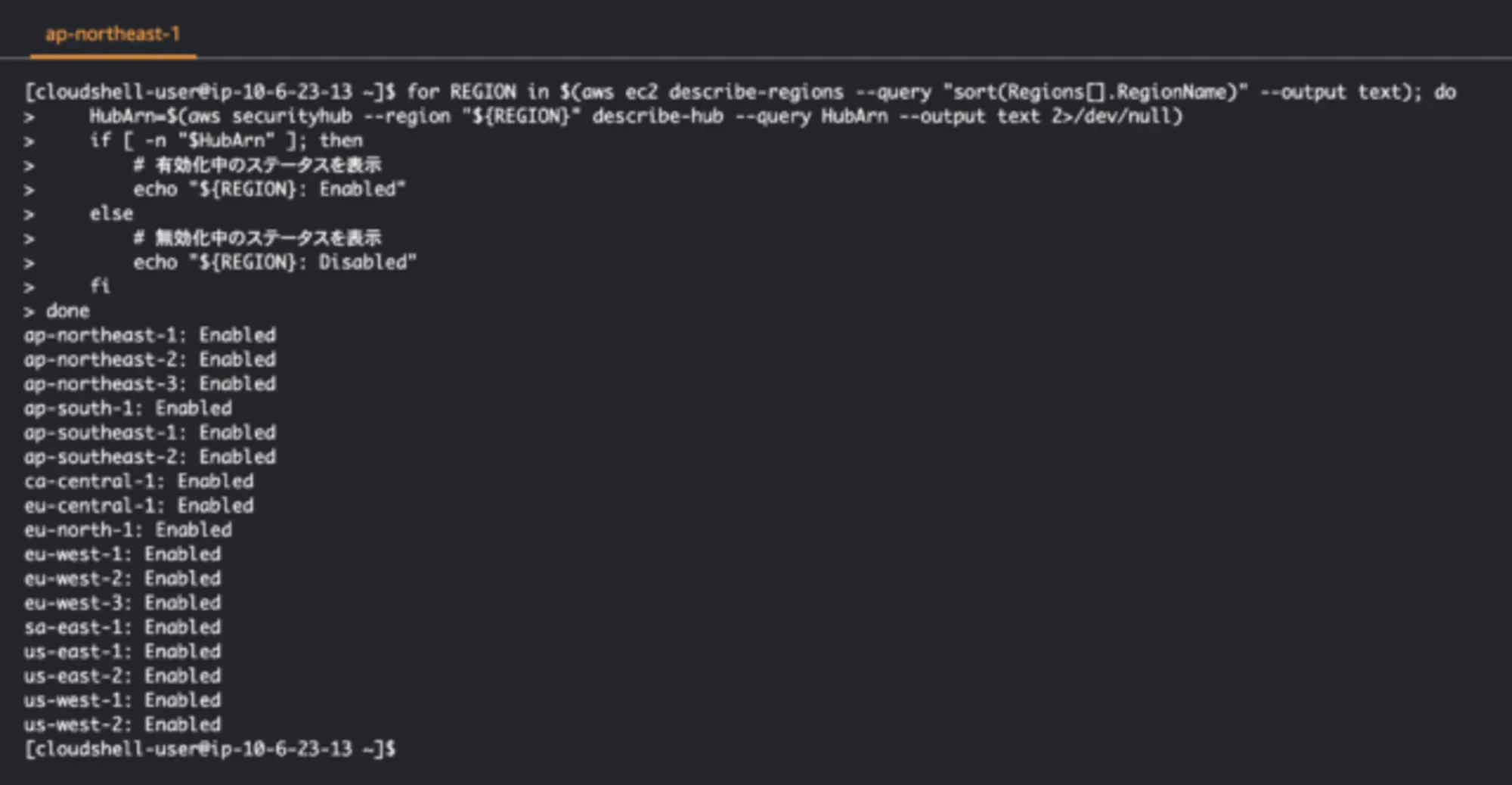Click the ap-south-1: Enabled output line
The image size is (1512, 785).
pyautogui.click(x=128, y=408)
